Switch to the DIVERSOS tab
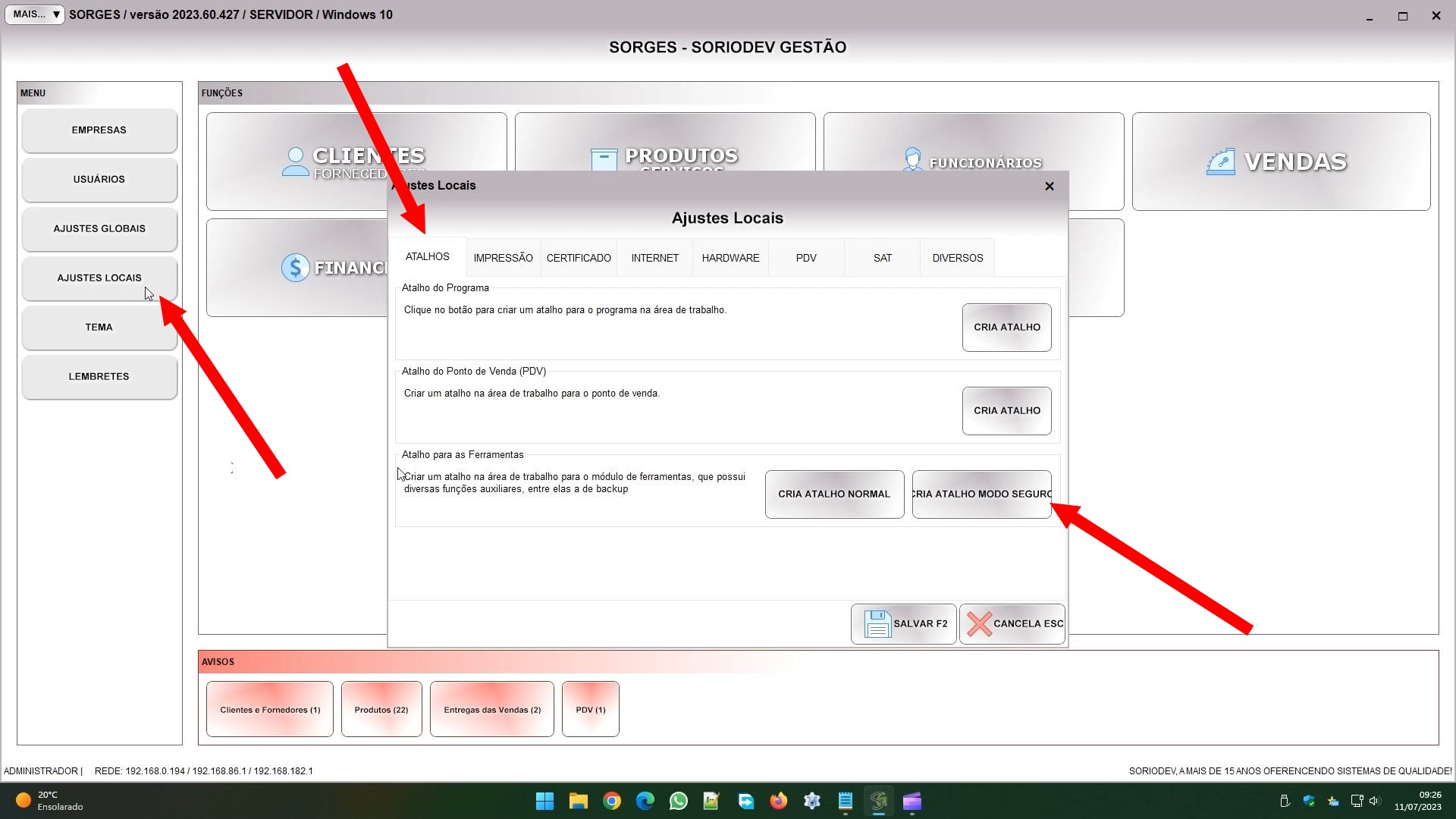This screenshot has height=819, width=1456. (x=958, y=259)
